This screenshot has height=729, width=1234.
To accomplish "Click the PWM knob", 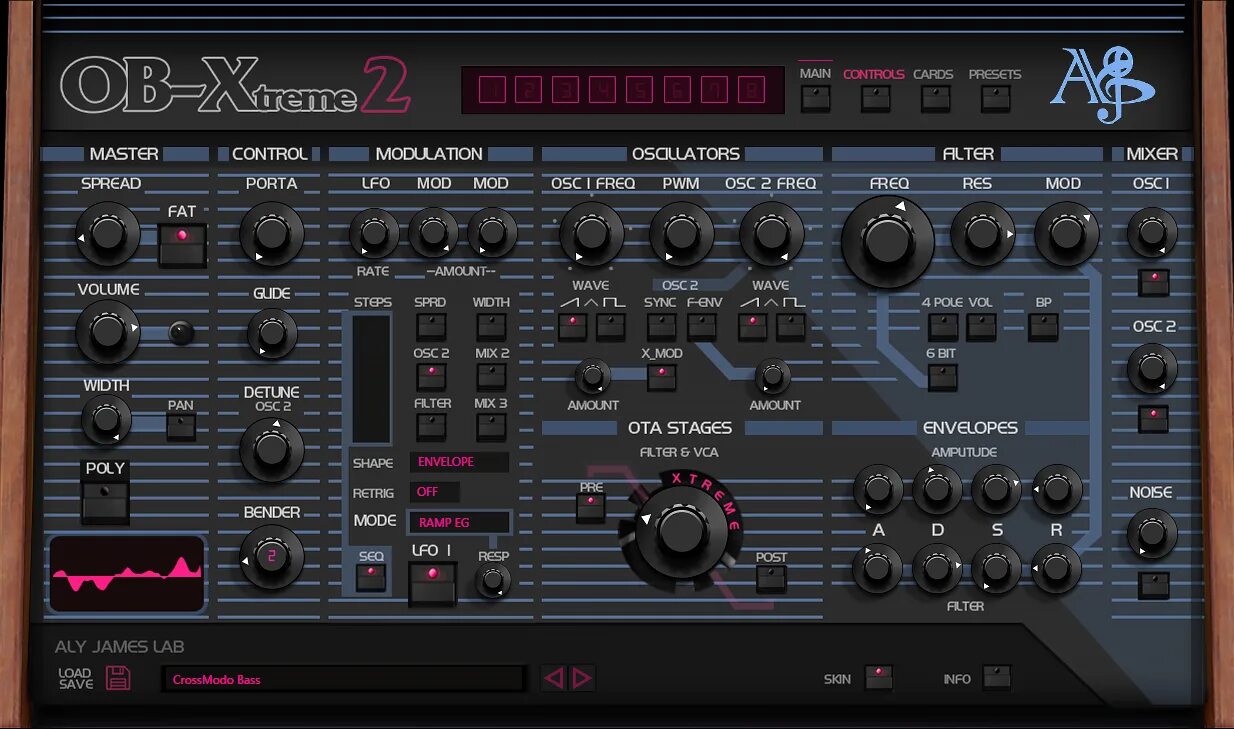I will point(681,234).
